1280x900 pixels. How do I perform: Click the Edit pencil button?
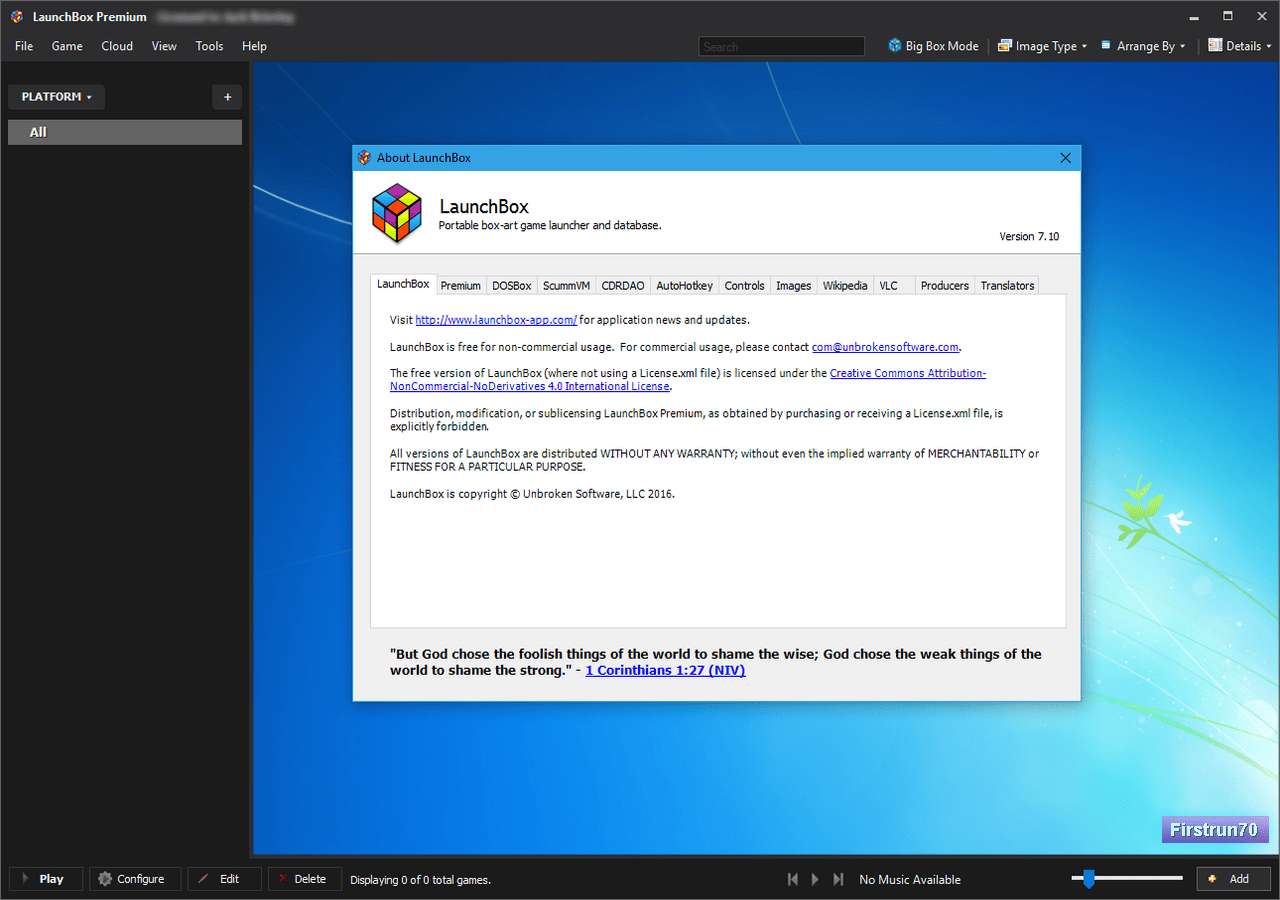(224, 879)
